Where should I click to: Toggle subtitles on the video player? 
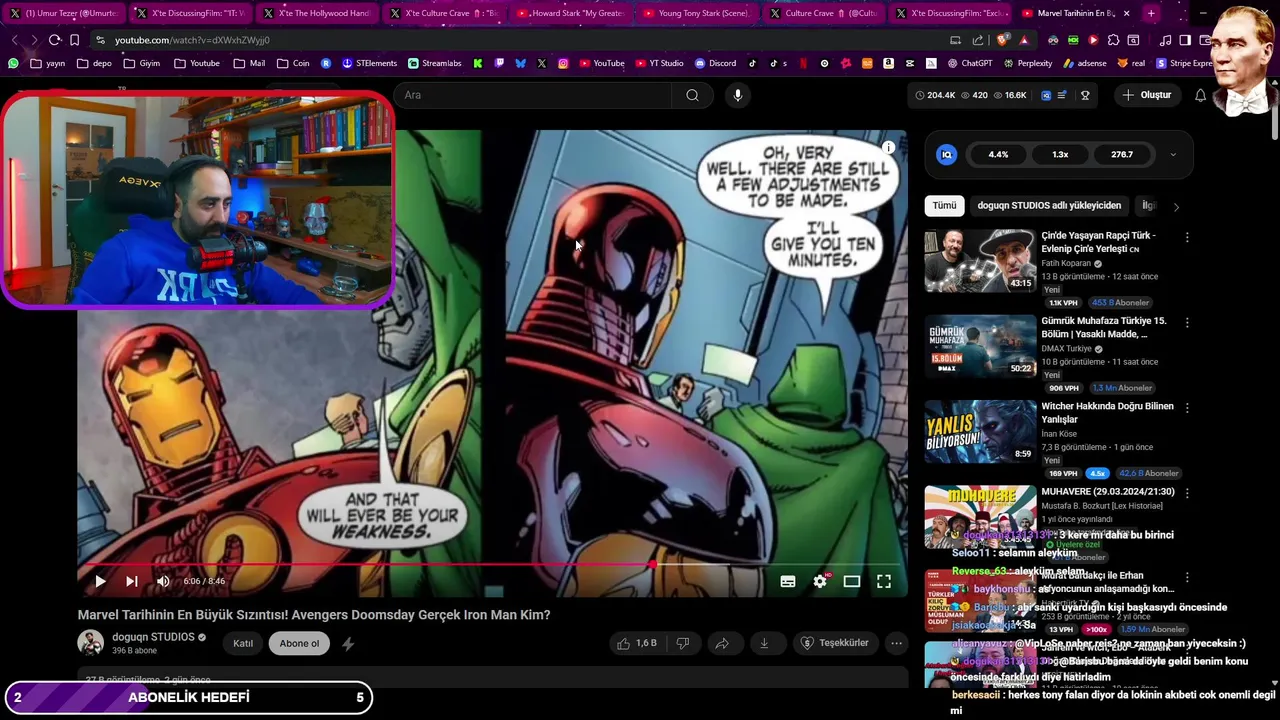(x=788, y=581)
